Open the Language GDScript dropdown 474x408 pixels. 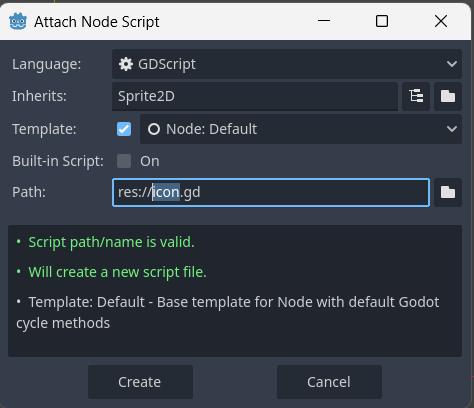click(x=287, y=64)
